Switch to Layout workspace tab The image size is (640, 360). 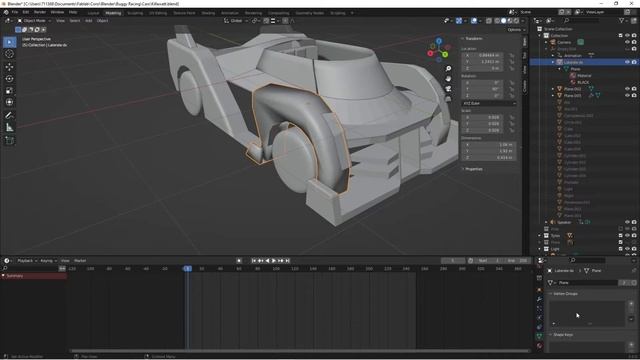pos(93,13)
